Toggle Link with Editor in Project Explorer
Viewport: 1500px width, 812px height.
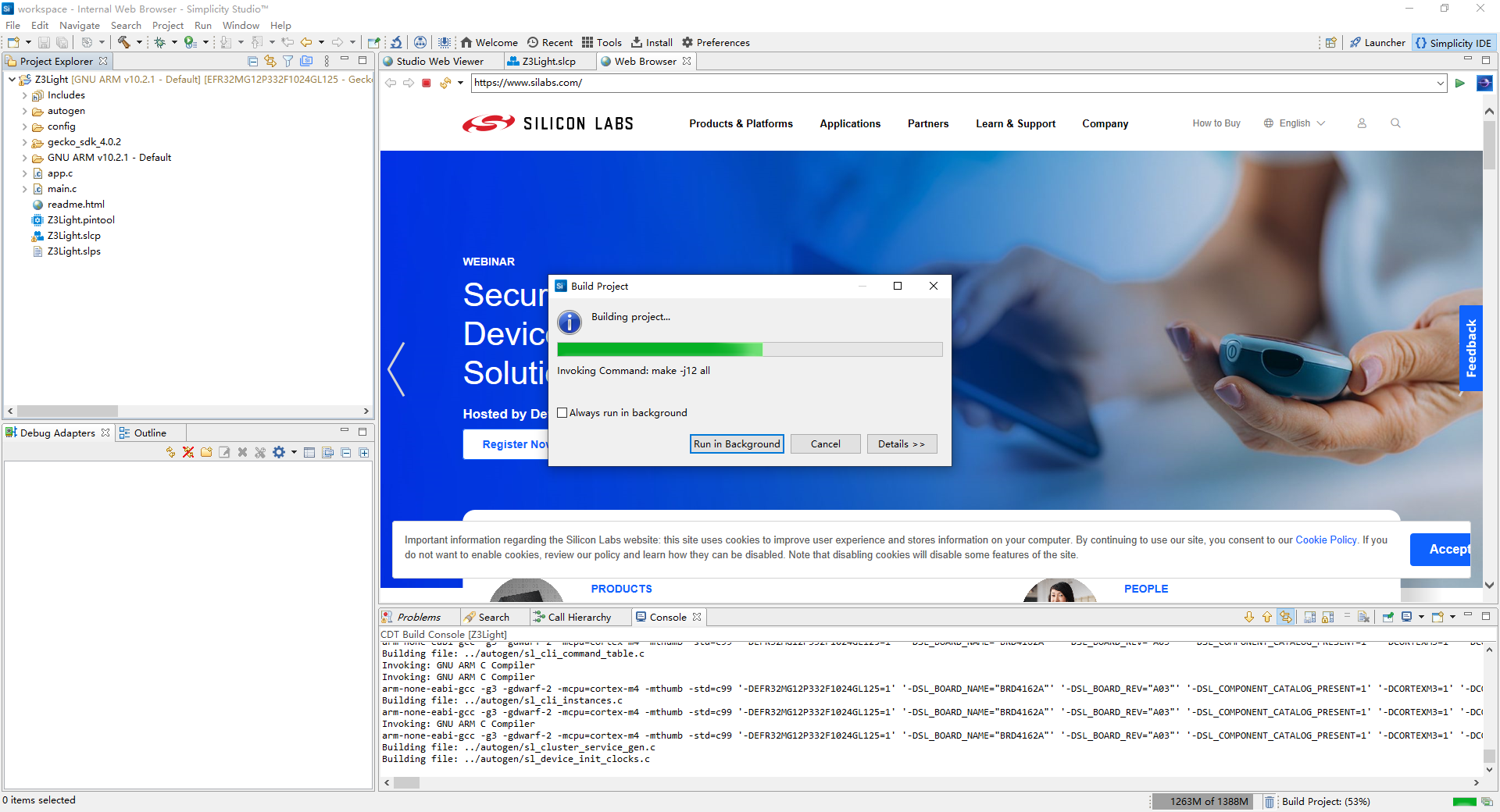(x=270, y=61)
